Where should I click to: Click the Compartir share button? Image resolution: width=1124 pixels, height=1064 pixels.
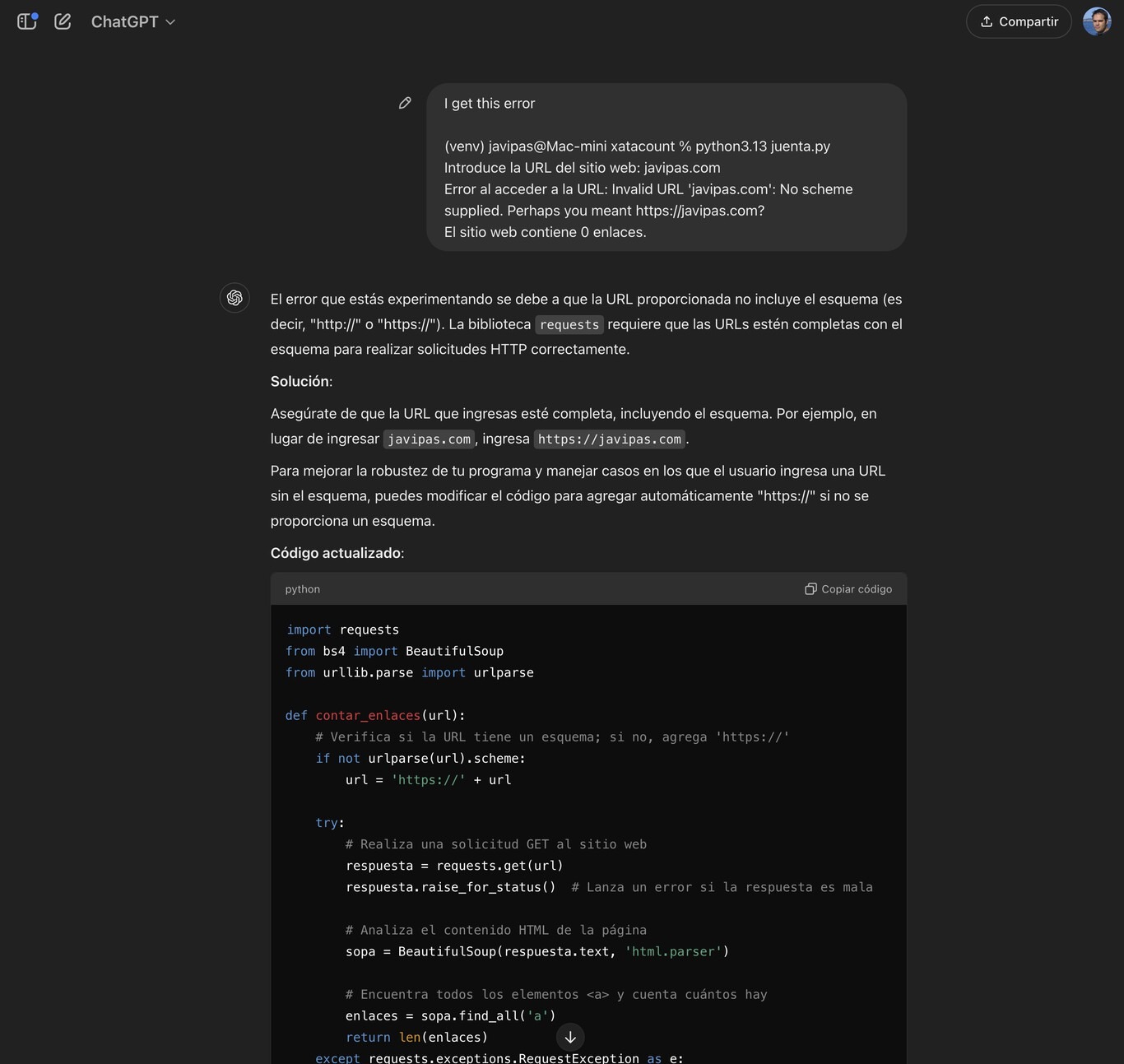click(x=1018, y=21)
